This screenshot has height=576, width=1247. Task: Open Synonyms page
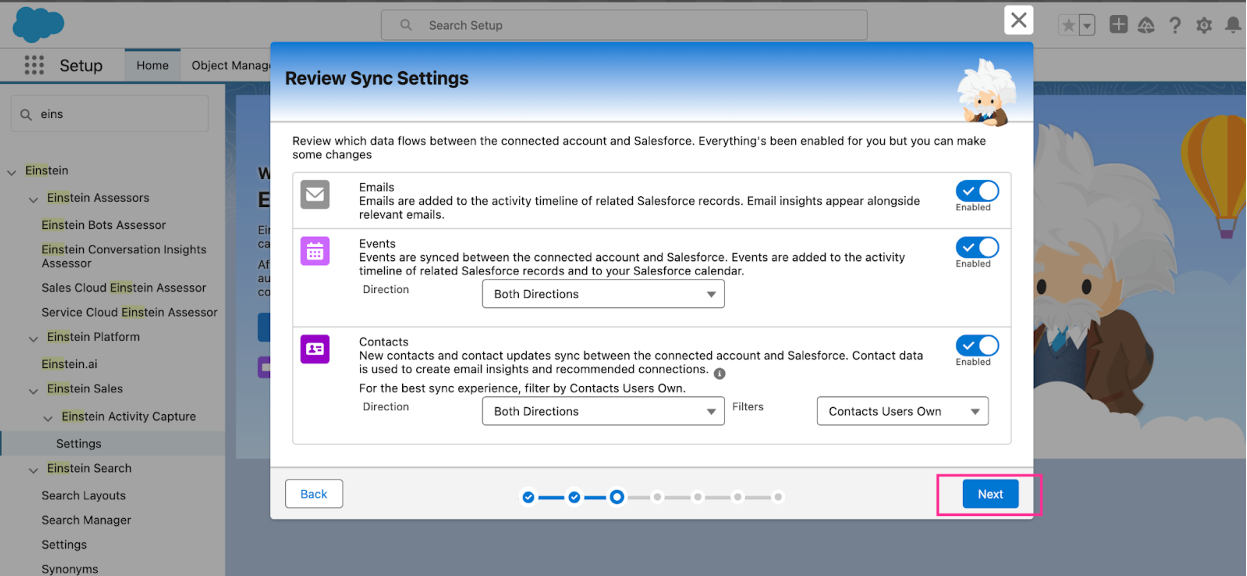coord(70,569)
